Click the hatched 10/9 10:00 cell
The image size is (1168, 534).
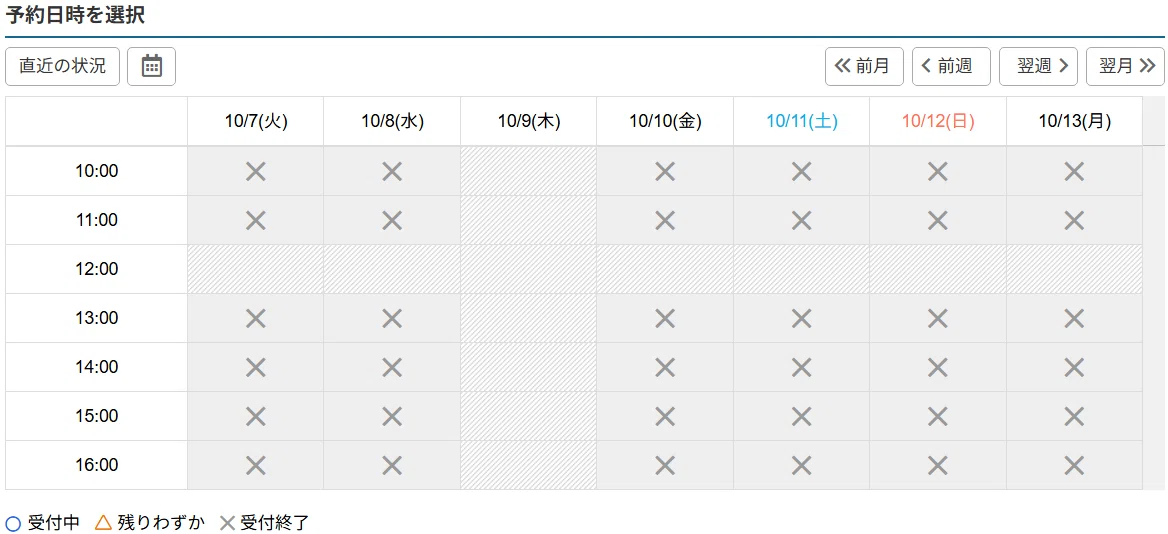528,171
